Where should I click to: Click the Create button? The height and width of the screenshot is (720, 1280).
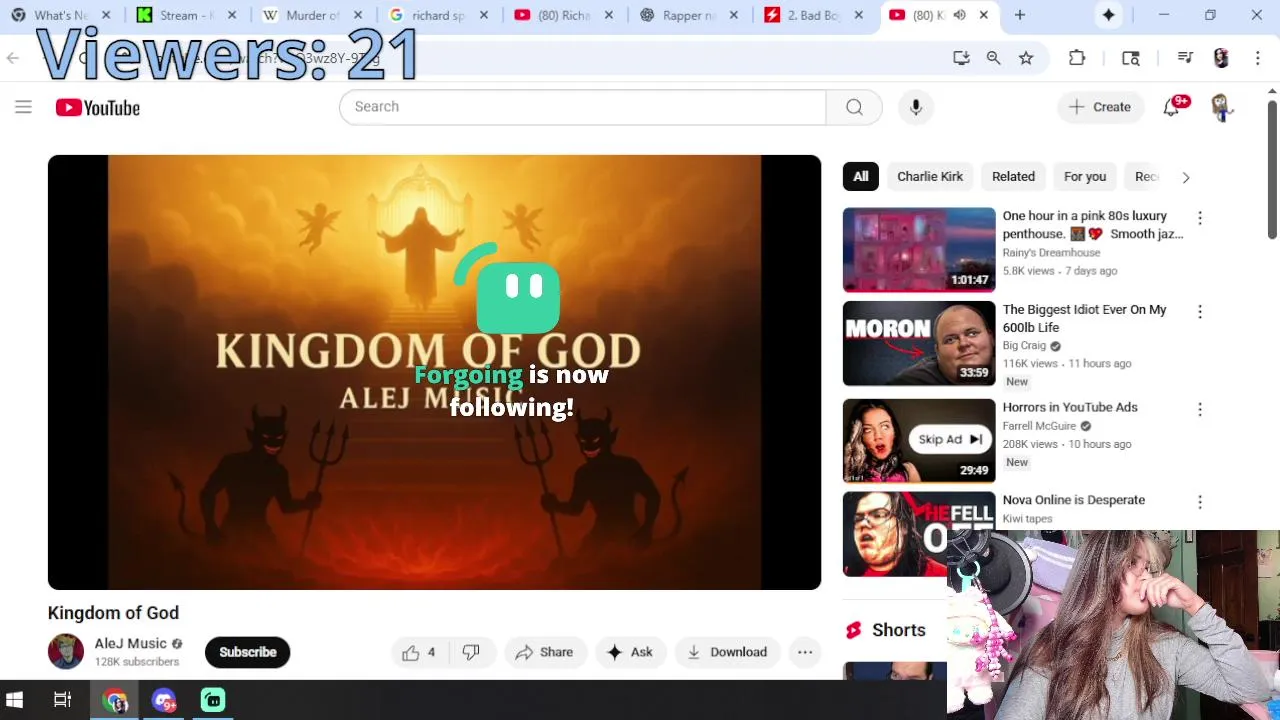pyautogui.click(x=1100, y=107)
